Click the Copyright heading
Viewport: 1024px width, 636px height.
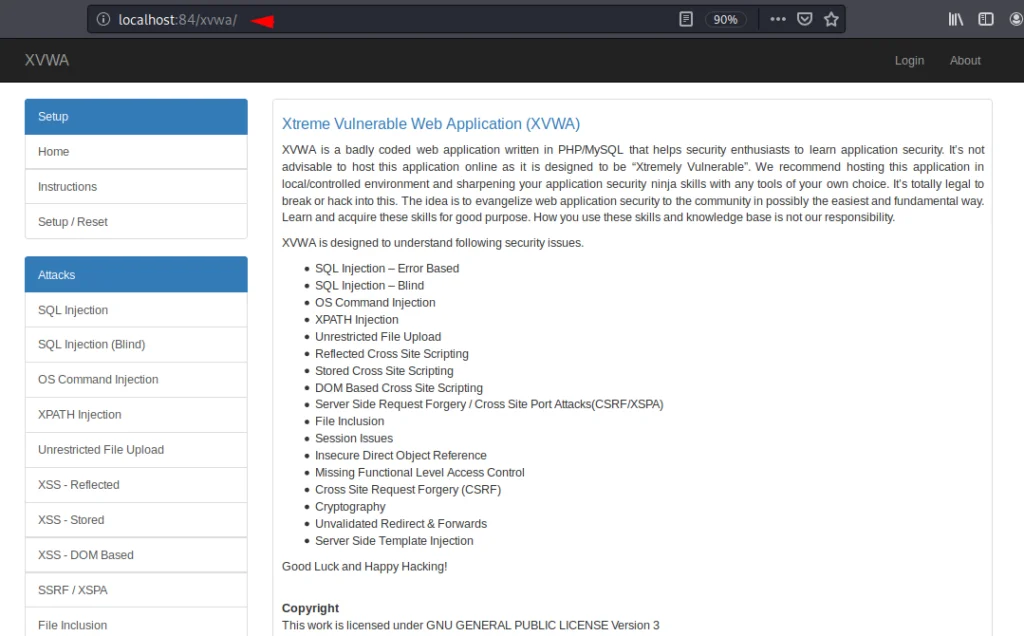310,608
